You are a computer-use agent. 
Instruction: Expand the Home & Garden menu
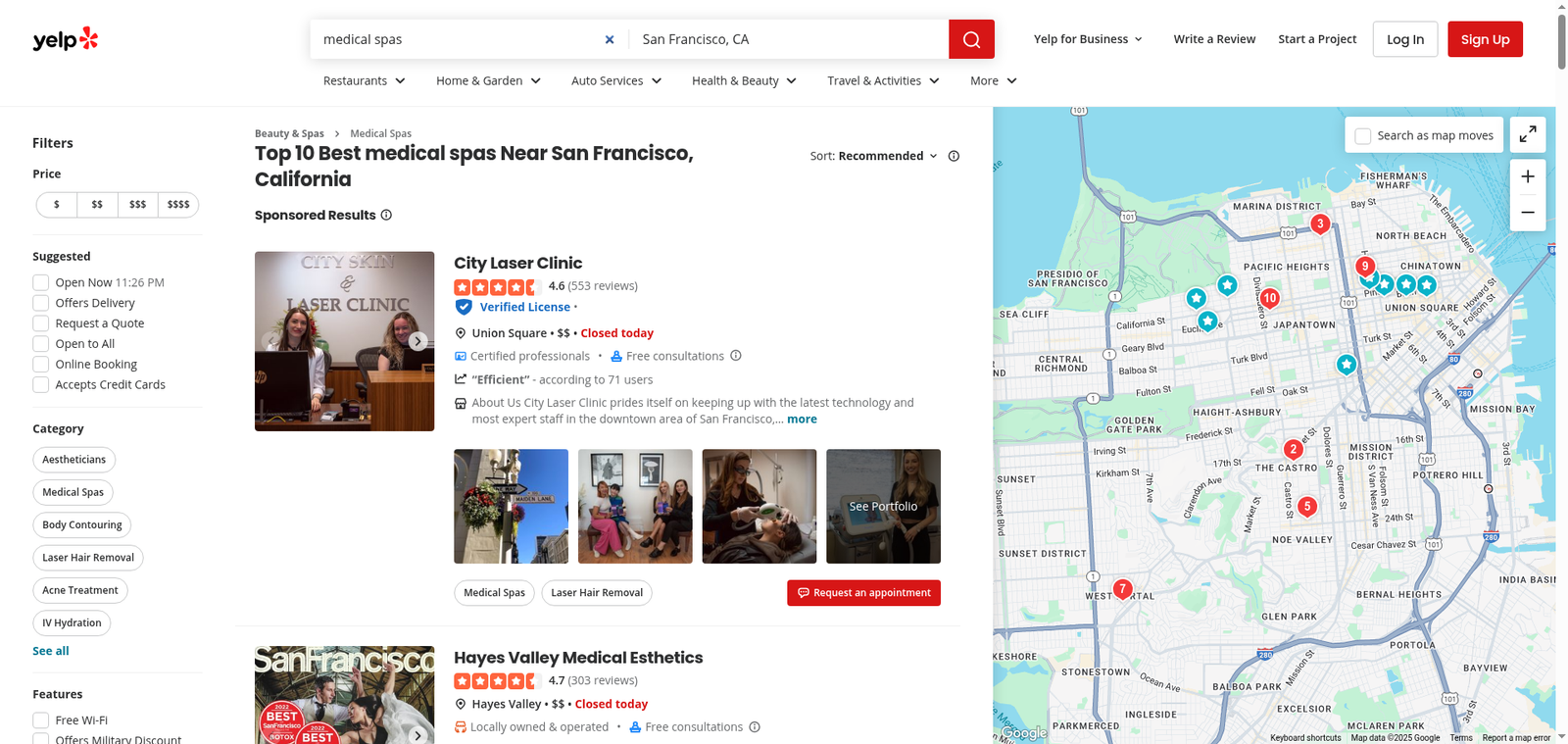coord(489,80)
